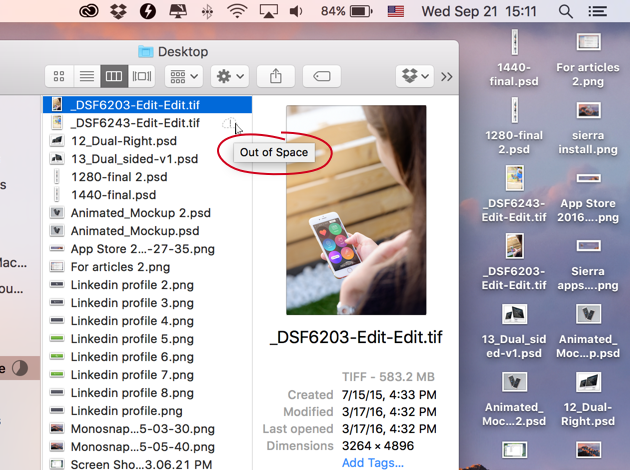Viewport: 630px width, 470px height.
Task: Open Notification Center list icon
Action: tap(597, 11)
